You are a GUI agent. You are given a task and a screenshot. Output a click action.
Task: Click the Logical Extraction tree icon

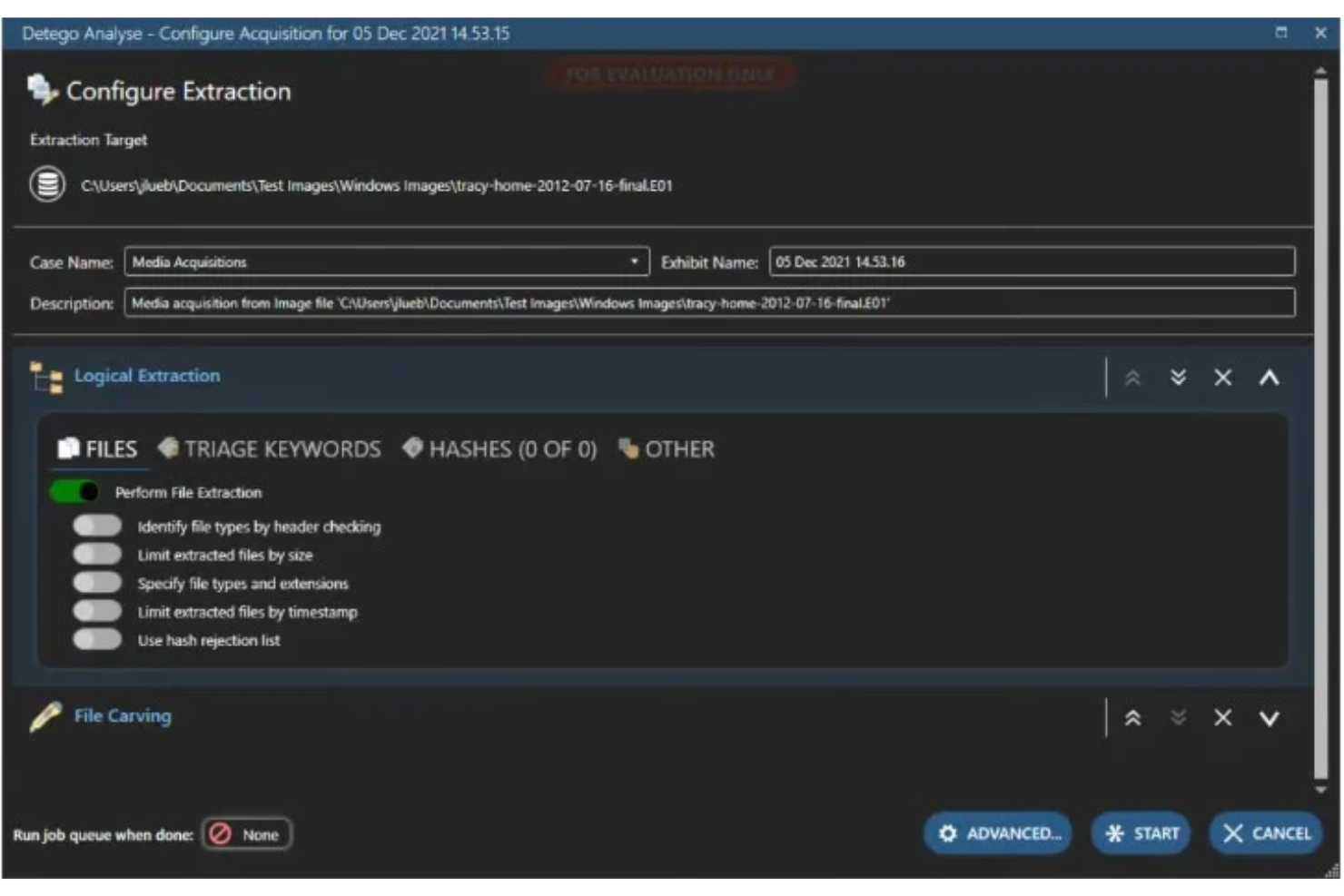45,377
